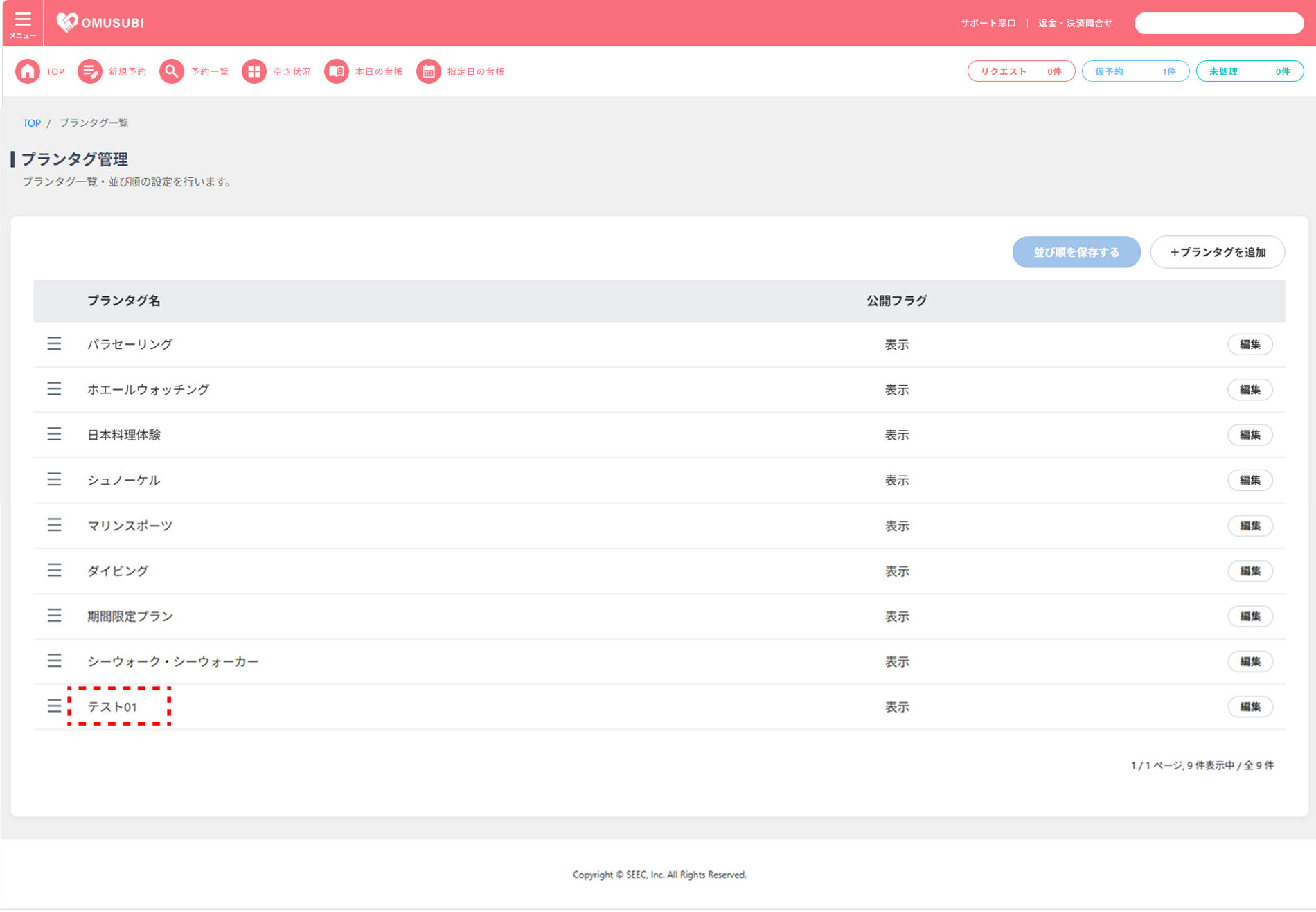Edit the シーウォーク・シーウォーカー tag
The height and width of the screenshot is (912, 1316).
(x=1250, y=661)
